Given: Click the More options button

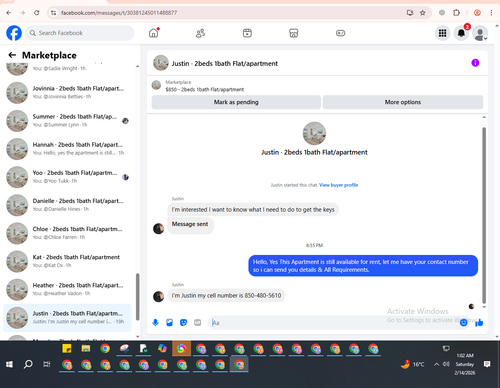Looking at the screenshot, I should 403,102.
